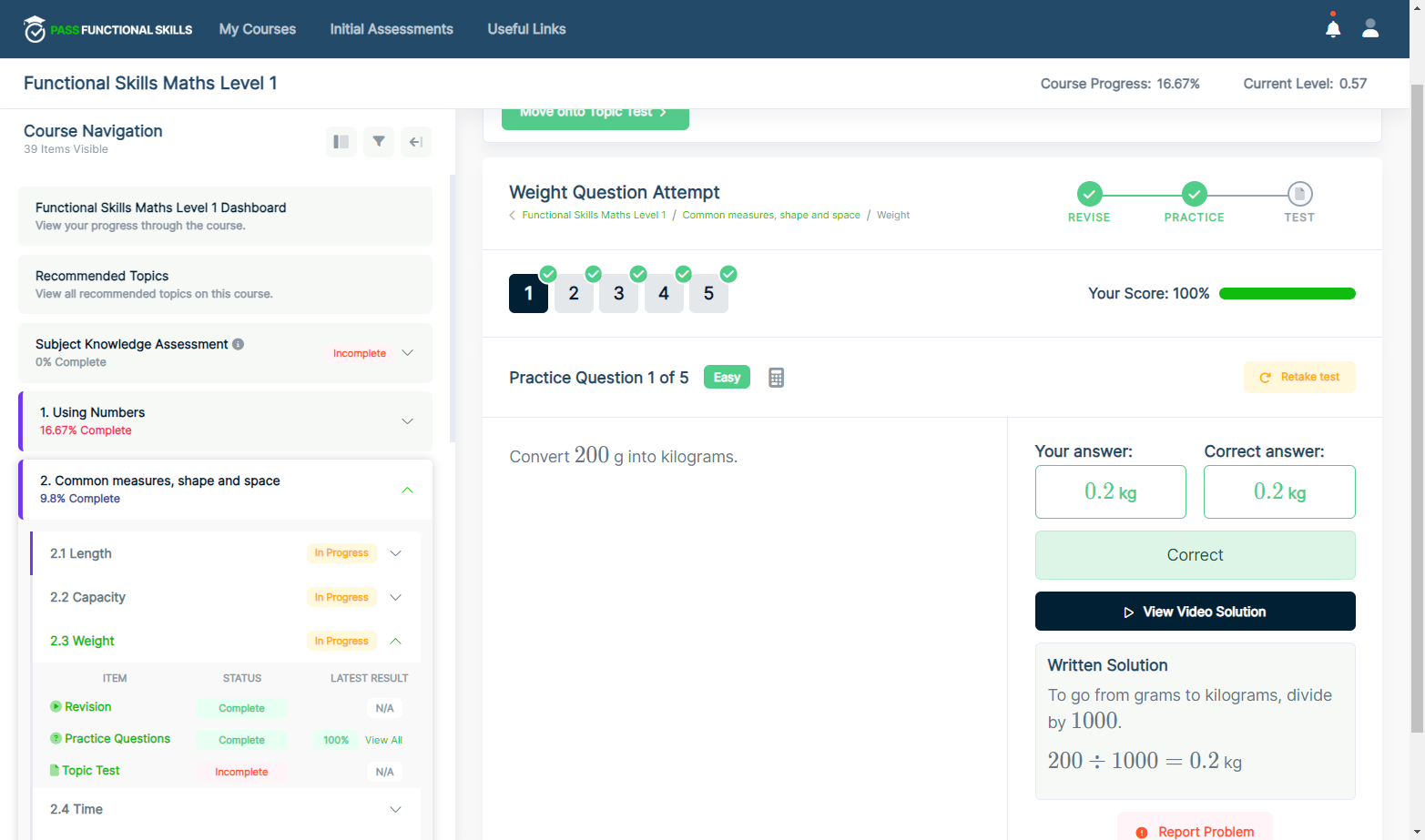Screen dimensions: 1425x840
Task: Click the Incomplete status of Topic Test
Action: pos(241,772)
